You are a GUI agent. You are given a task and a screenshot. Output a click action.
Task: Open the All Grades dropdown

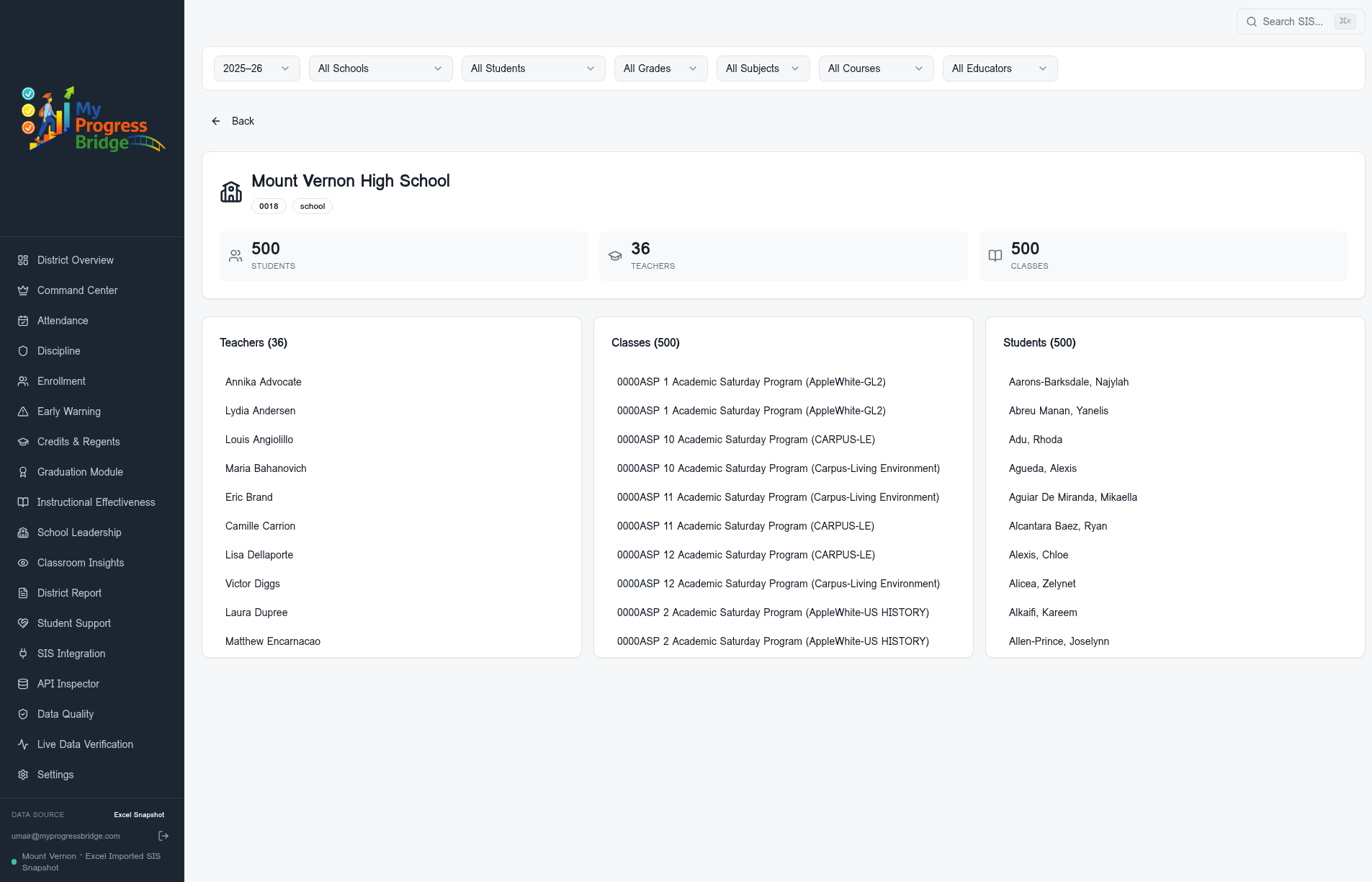coord(661,68)
